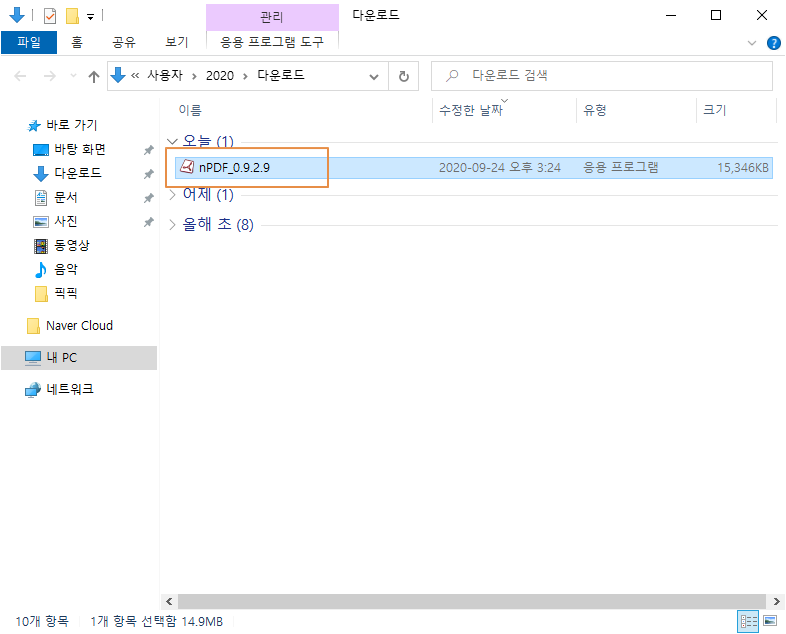Image resolution: width=786 pixels, height=634 pixels.
Task: Open the blue Help question icon
Action: point(773,43)
